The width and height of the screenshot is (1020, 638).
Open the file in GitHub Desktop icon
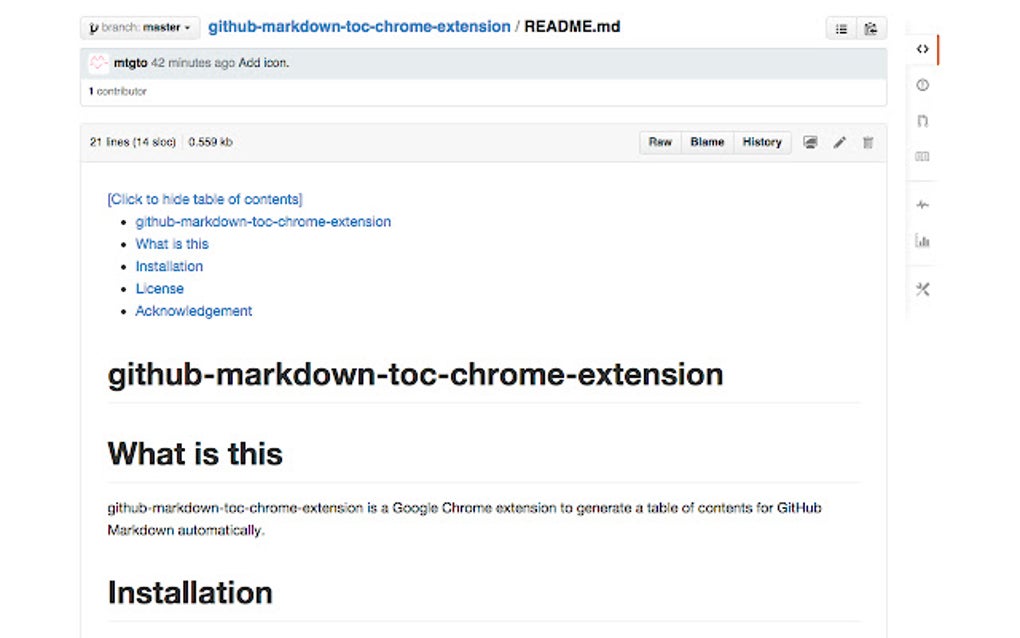(810, 142)
